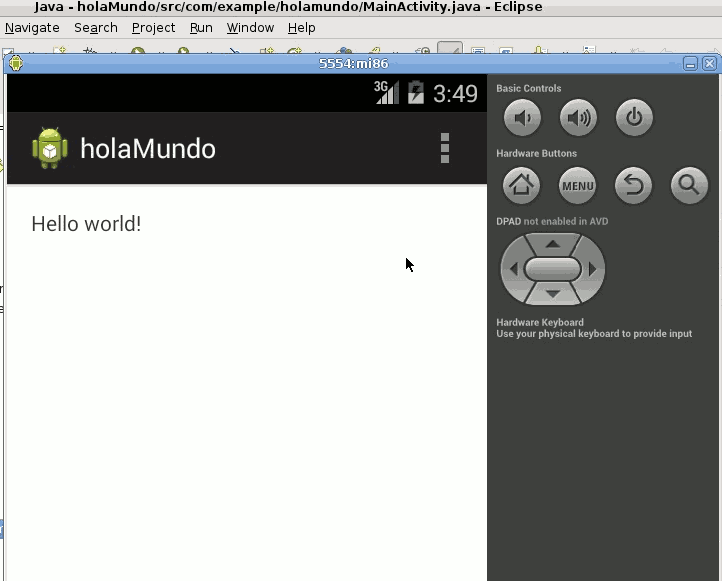Screen dimensions: 722x581
Task: Click the DPAD down arrow
Action: 553,294
